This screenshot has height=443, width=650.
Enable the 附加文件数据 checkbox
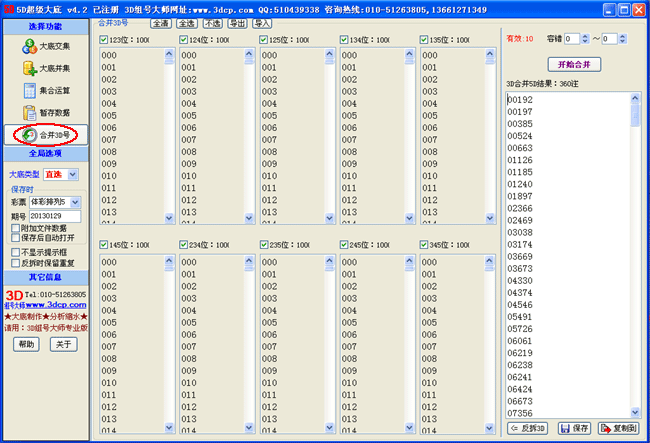(x=14, y=228)
